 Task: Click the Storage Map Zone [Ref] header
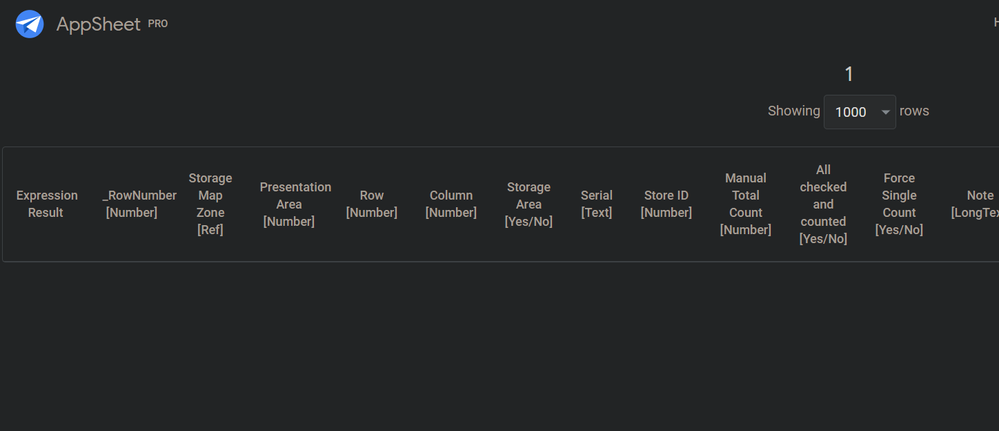(x=210, y=204)
